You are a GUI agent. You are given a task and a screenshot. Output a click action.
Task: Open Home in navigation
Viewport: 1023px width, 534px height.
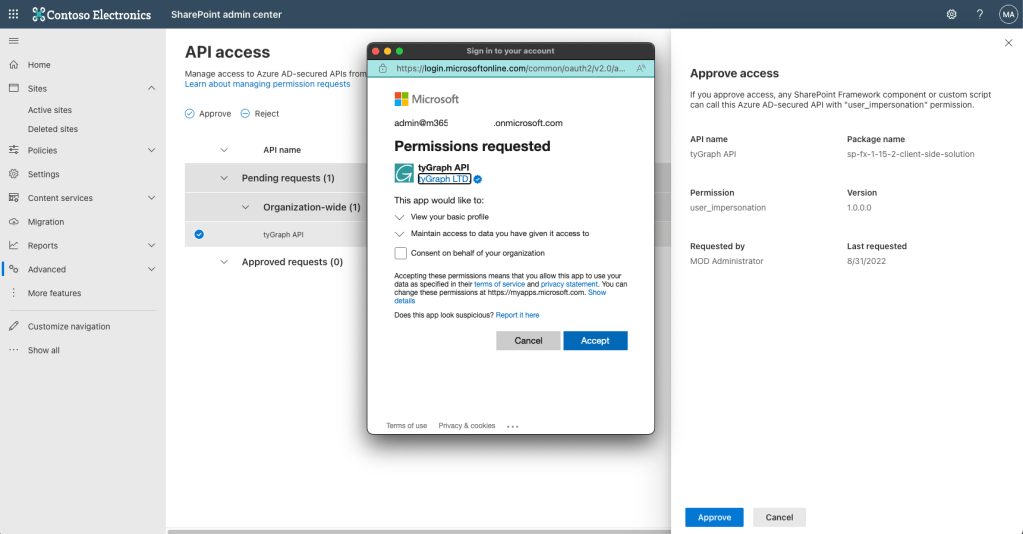tap(39, 65)
